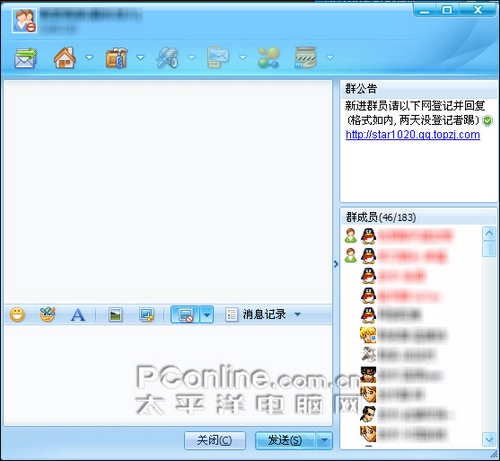Click the group share briefcase icon
This screenshot has height=461, width=500.
tap(117, 58)
